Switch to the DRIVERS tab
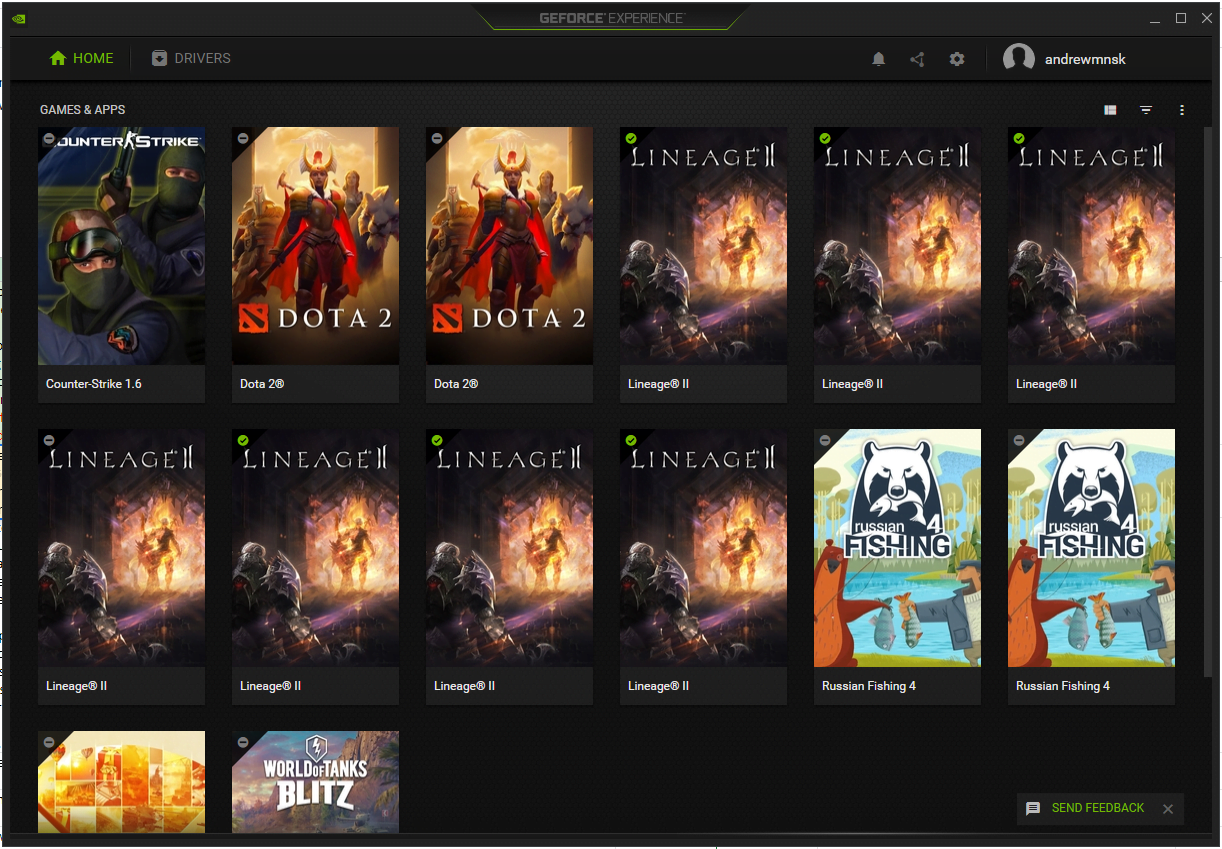Image resolution: width=1222 pixels, height=849 pixels. pos(191,58)
